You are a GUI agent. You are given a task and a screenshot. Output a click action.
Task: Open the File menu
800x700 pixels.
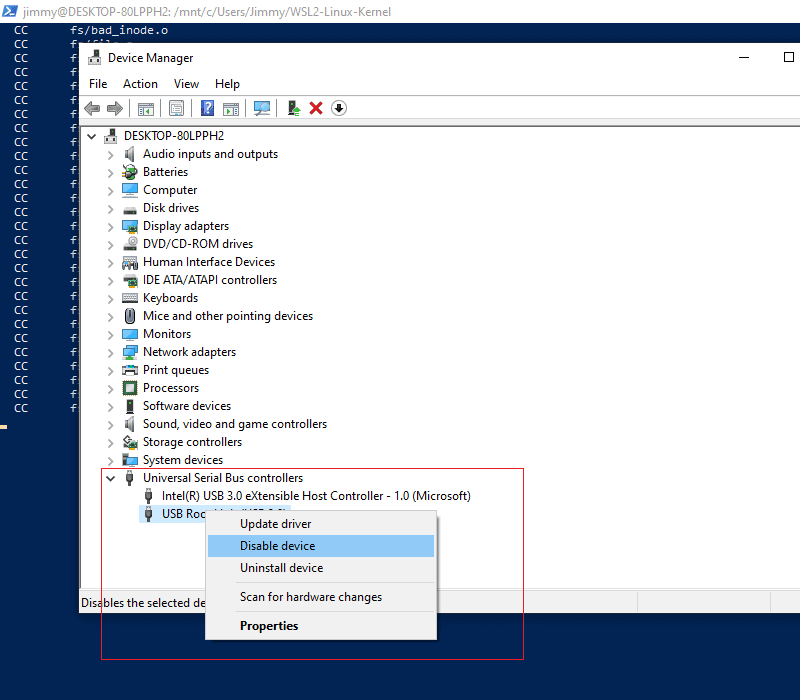(x=98, y=84)
